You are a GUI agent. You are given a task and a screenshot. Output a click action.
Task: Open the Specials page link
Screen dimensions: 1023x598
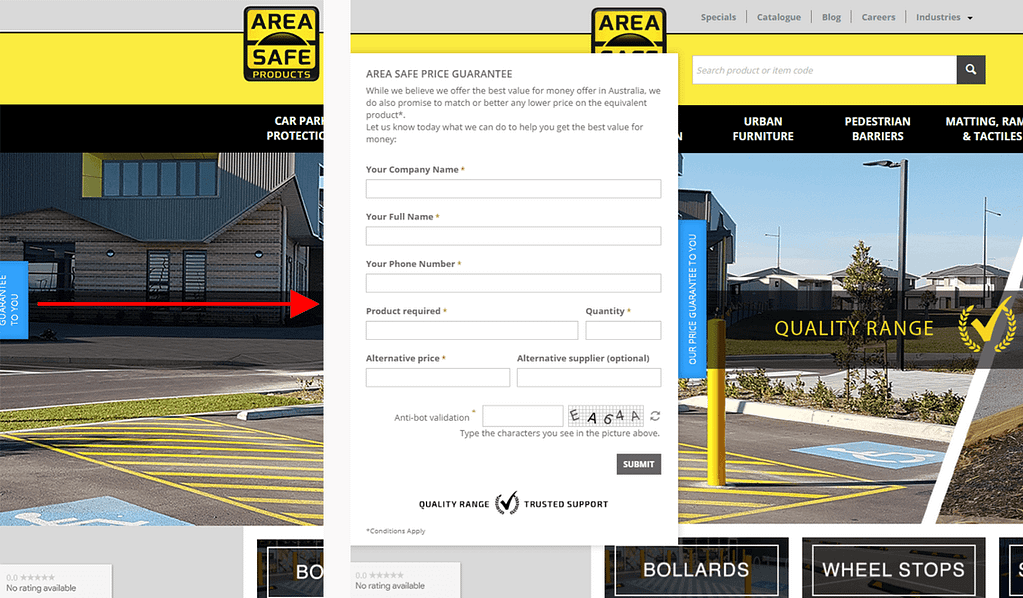(x=718, y=17)
